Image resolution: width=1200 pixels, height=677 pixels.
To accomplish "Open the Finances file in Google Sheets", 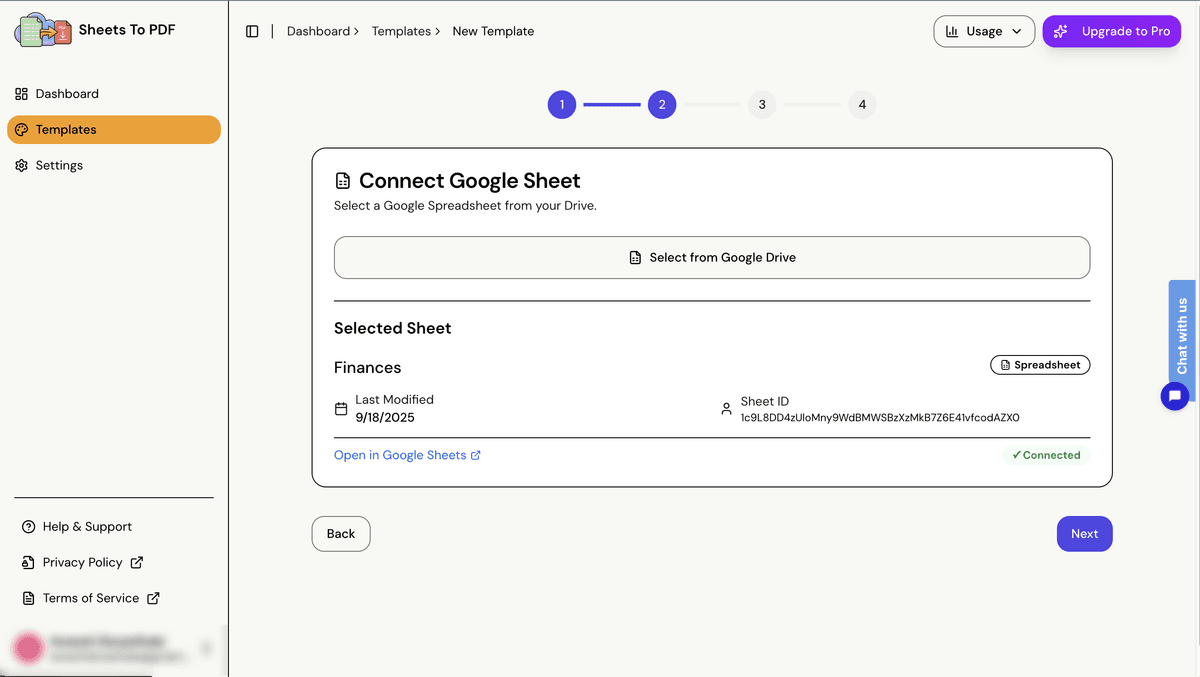I will click(x=400, y=455).
